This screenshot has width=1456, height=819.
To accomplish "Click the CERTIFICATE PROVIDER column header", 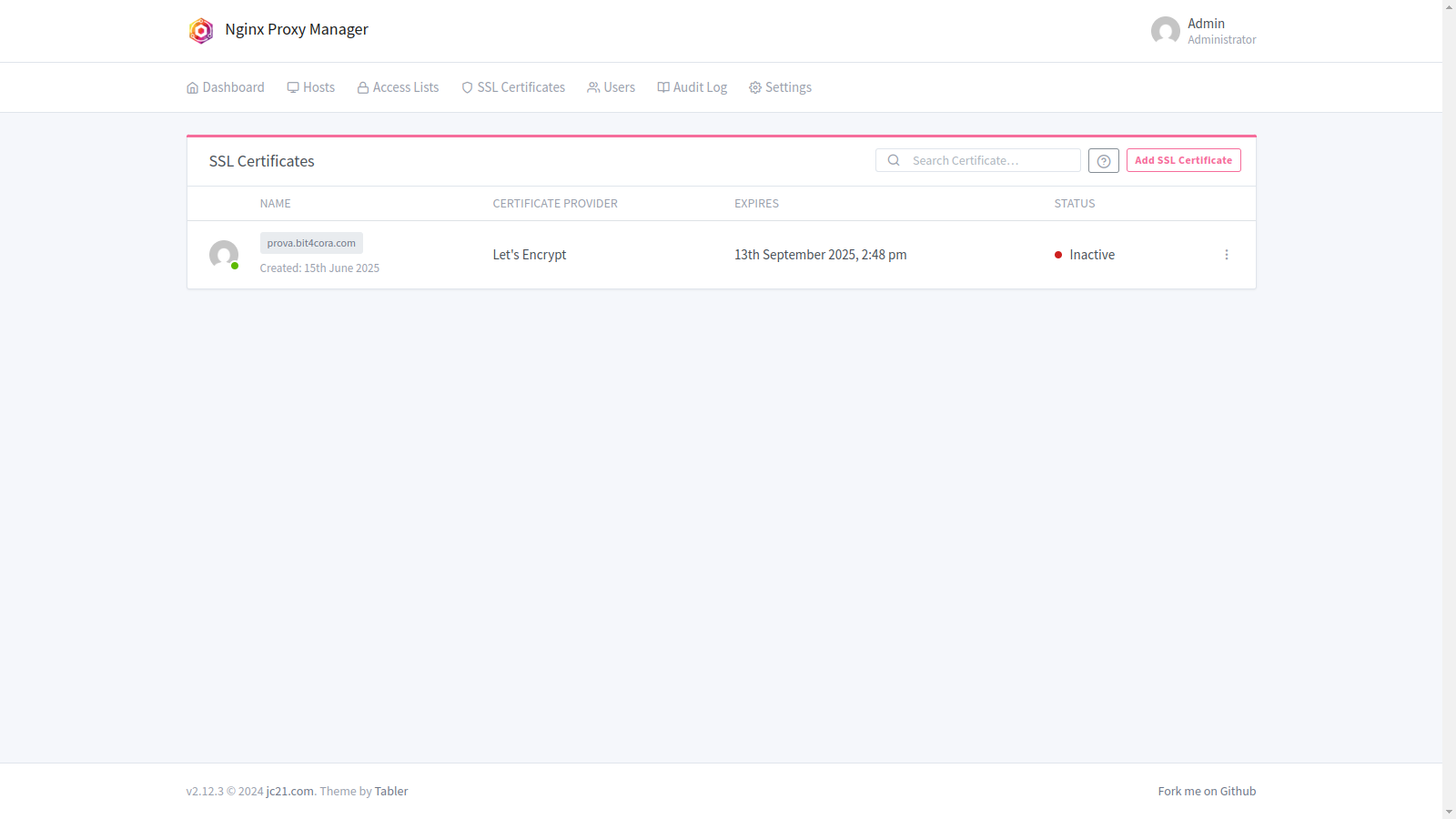I will [555, 204].
